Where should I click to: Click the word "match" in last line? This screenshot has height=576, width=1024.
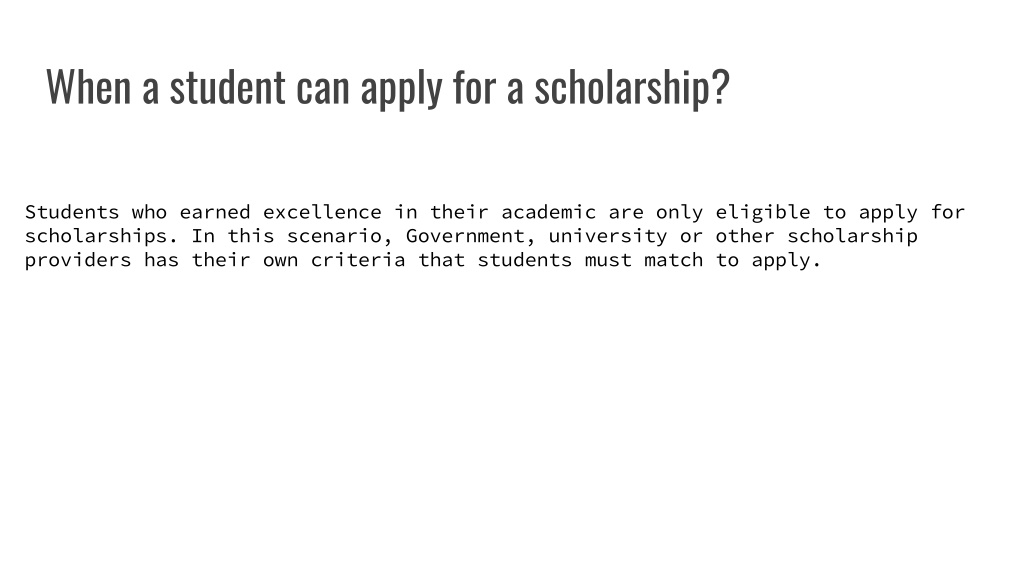click(x=674, y=260)
